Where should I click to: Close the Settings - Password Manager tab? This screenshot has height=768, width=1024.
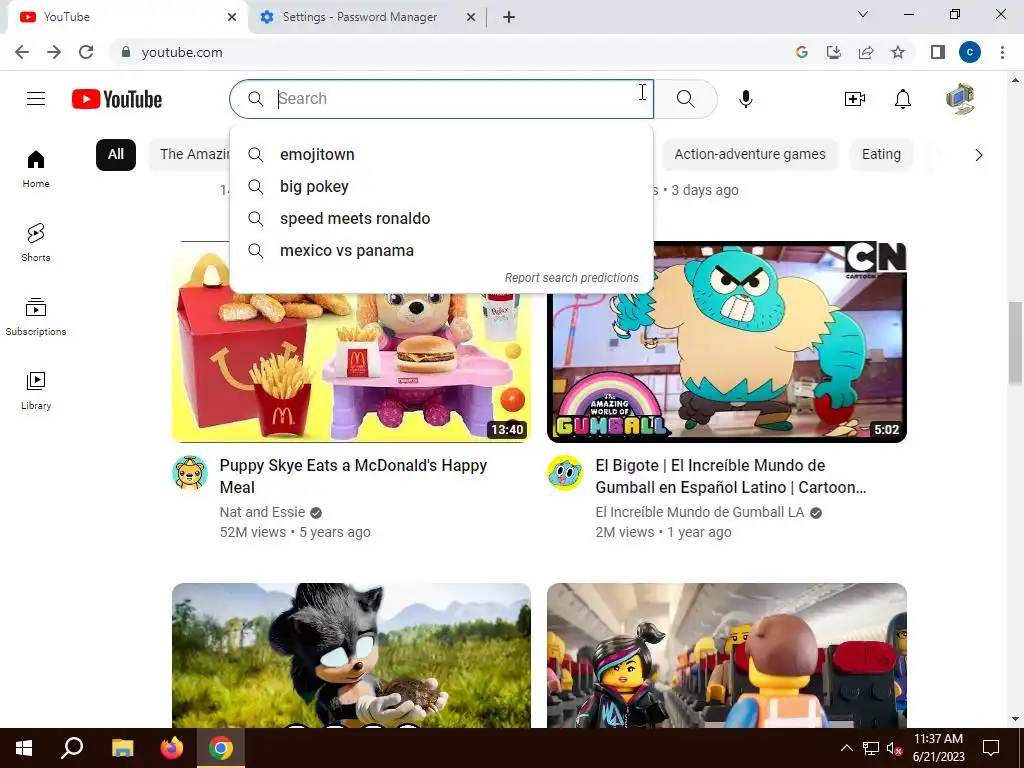(x=471, y=17)
